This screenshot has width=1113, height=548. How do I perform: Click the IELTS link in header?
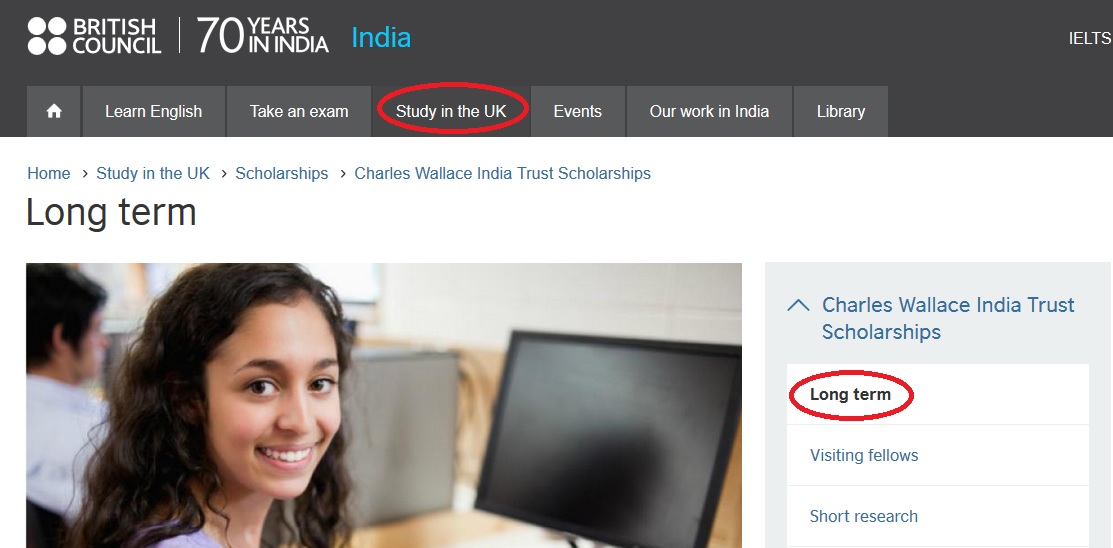pyautogui.click(x=1090, y=39)
